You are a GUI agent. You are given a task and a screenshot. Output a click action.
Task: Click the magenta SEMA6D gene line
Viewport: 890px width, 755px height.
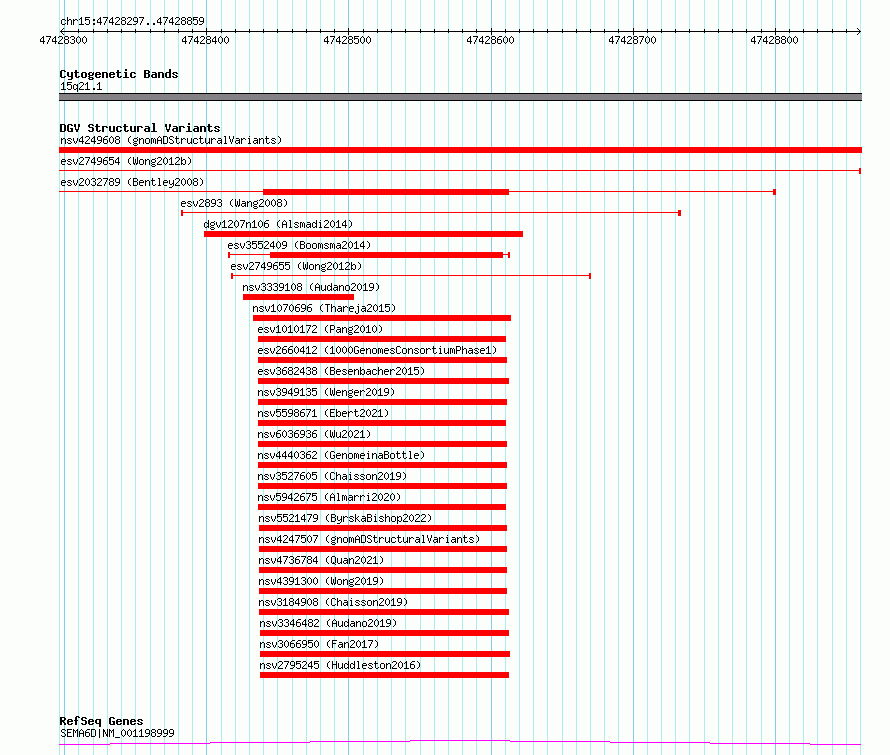click(460, 743)
